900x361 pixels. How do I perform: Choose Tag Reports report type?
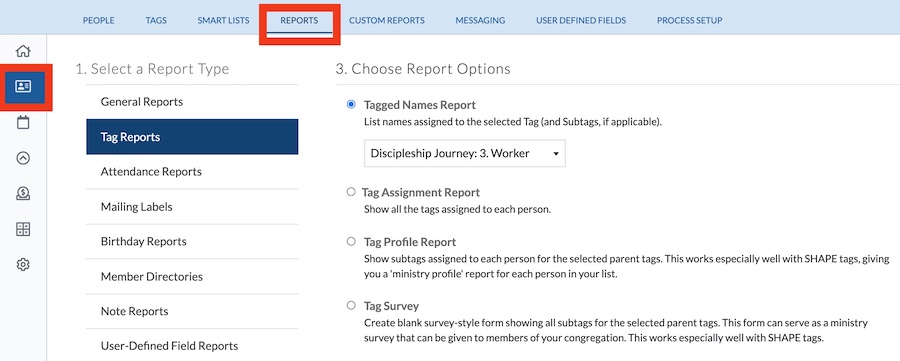[x=192, y=137]
